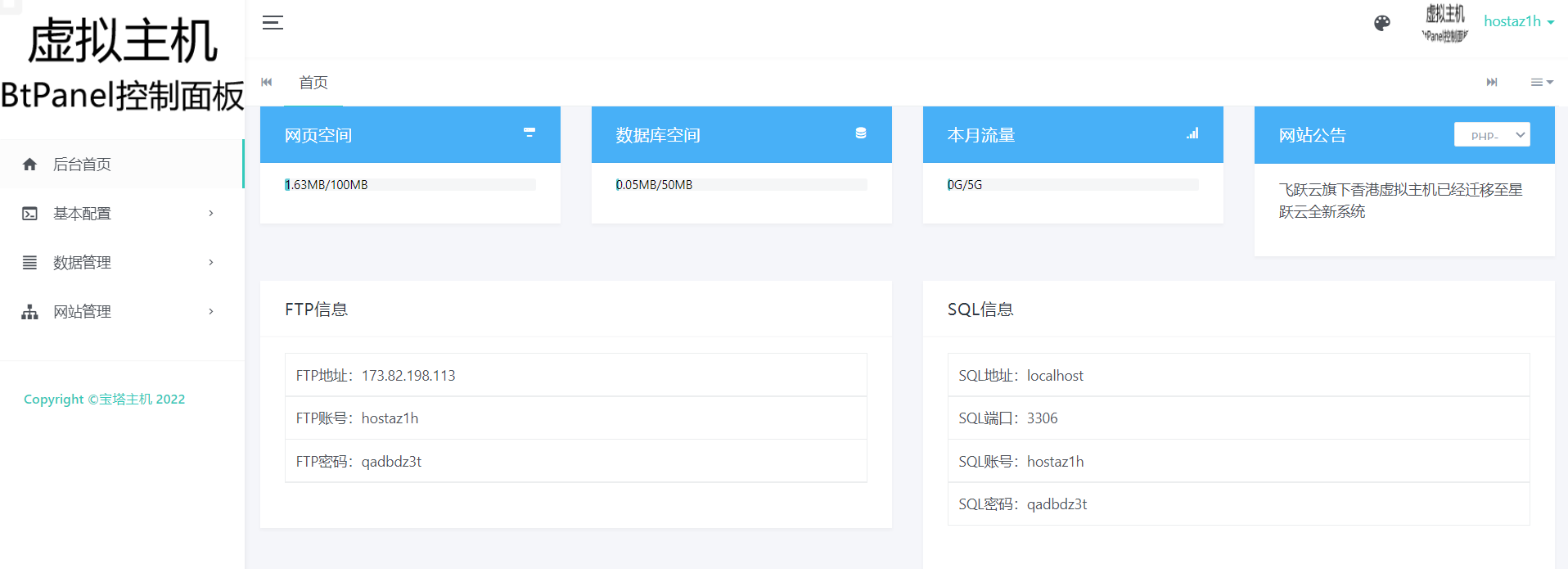Click the FTP信息 panel heading
The height and width of the screenshot is (569, 1568).
coord(317,309)
